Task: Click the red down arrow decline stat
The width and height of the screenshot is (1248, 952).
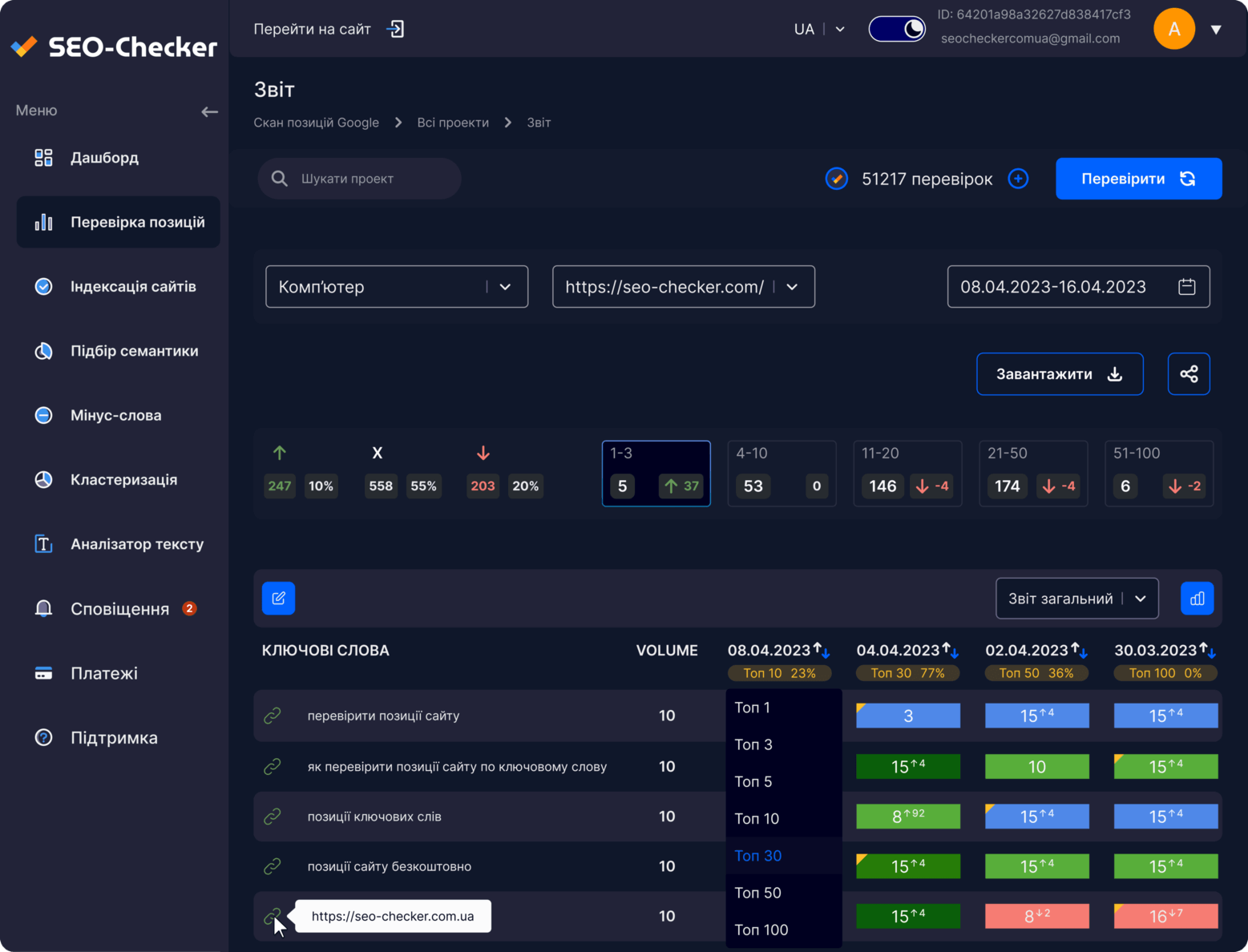Action: click(483, 453)
